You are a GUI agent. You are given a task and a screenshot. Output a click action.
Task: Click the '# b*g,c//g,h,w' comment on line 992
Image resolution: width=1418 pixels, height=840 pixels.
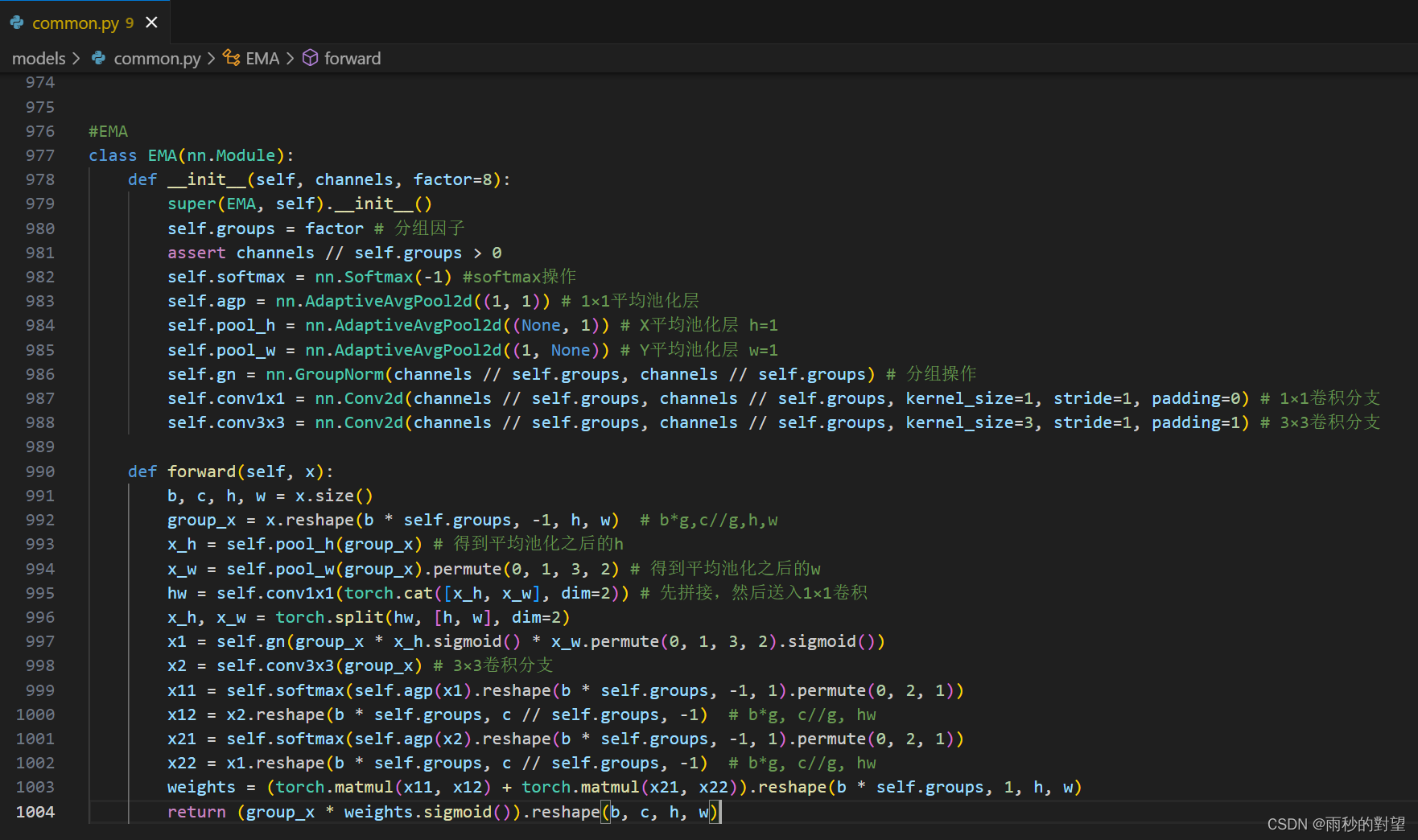click(x=709, y=520)
